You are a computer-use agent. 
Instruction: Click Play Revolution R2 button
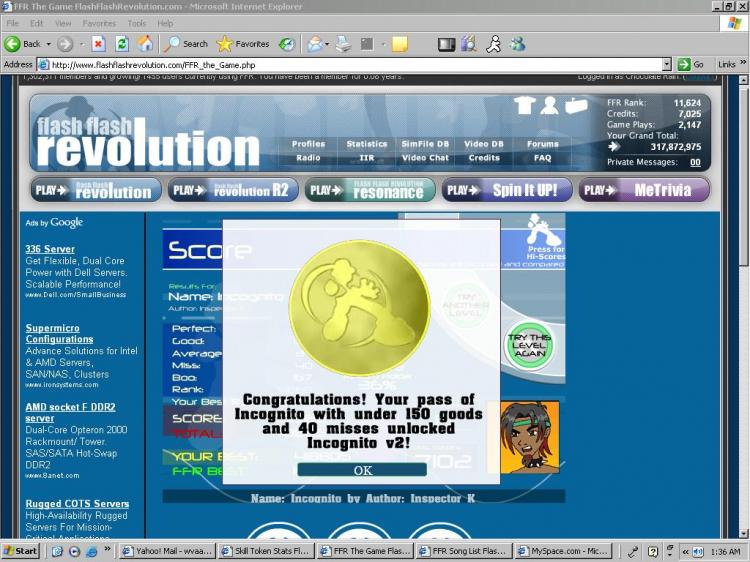coord(233,190)
